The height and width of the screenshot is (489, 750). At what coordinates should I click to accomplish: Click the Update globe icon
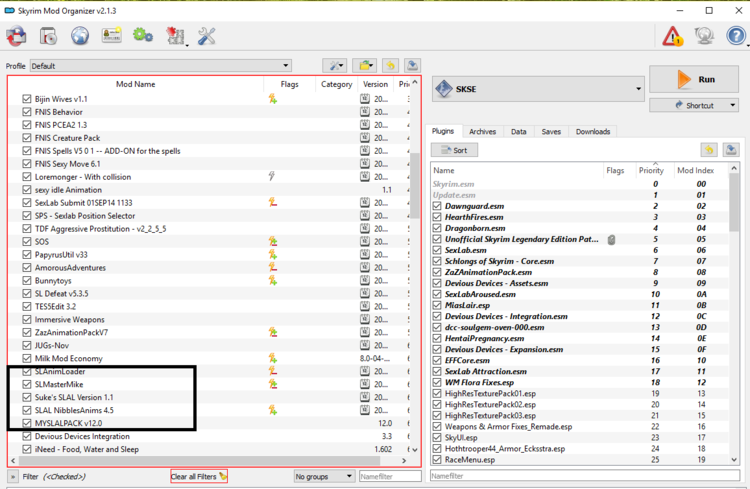tap(704, 36)
